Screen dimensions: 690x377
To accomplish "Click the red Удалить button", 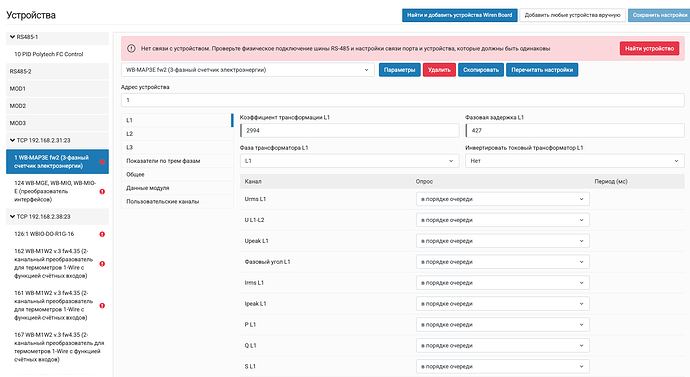I will click(439, 70).
